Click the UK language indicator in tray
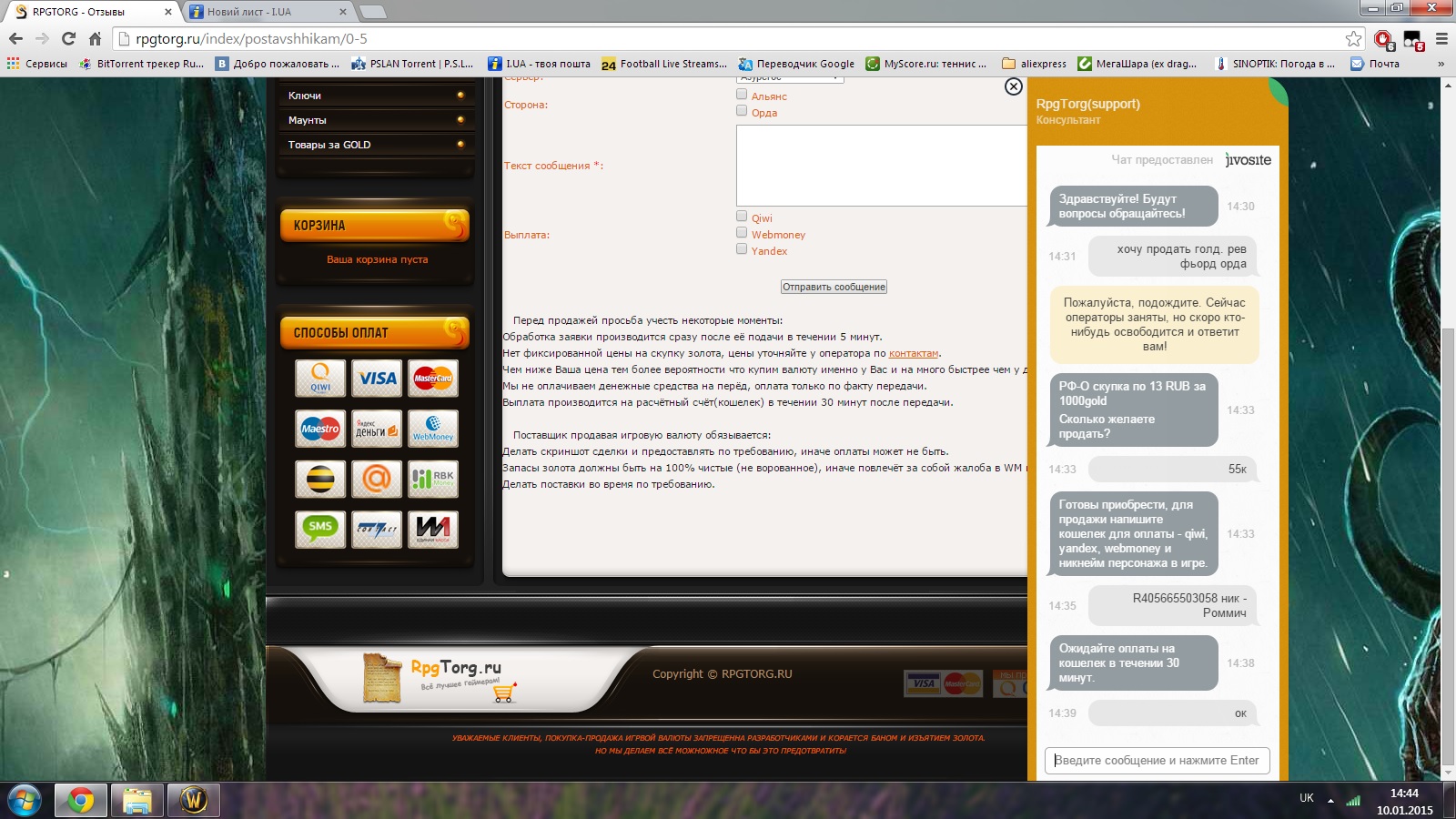The height and width of the screenshot is (819, 1456). tap(1307, 798)
